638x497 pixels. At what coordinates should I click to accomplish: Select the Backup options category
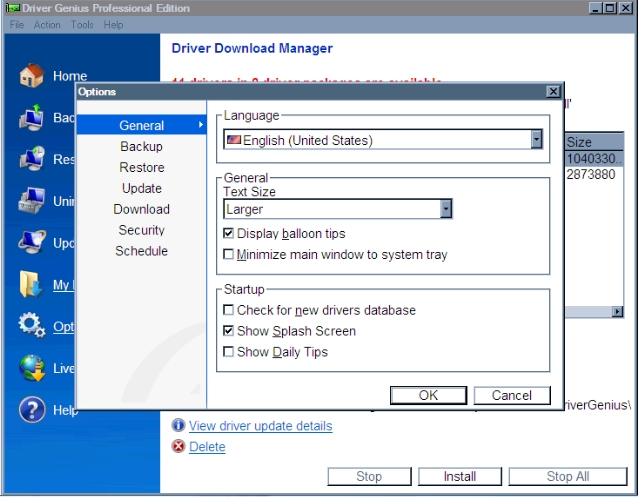(142, 146)
